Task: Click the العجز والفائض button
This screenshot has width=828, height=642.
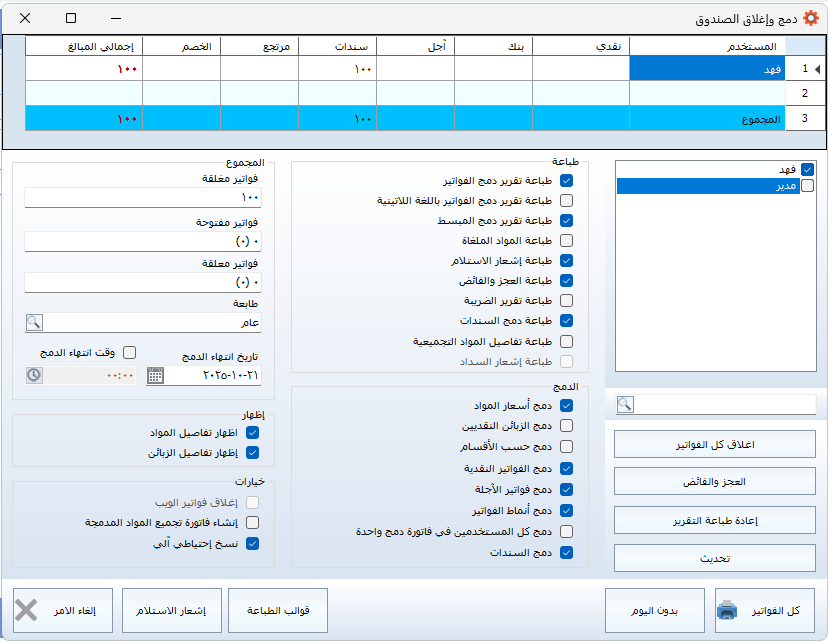Action: [714, 482]
